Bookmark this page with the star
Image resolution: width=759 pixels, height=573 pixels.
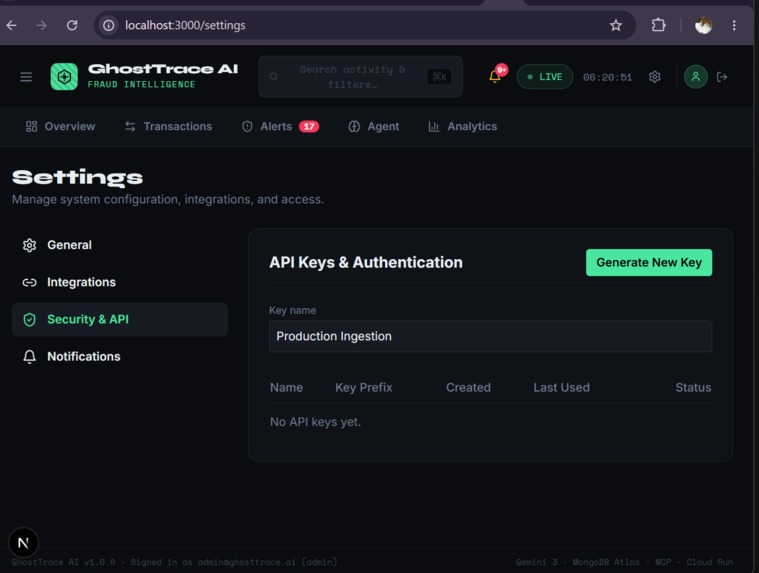coord(615,25)
